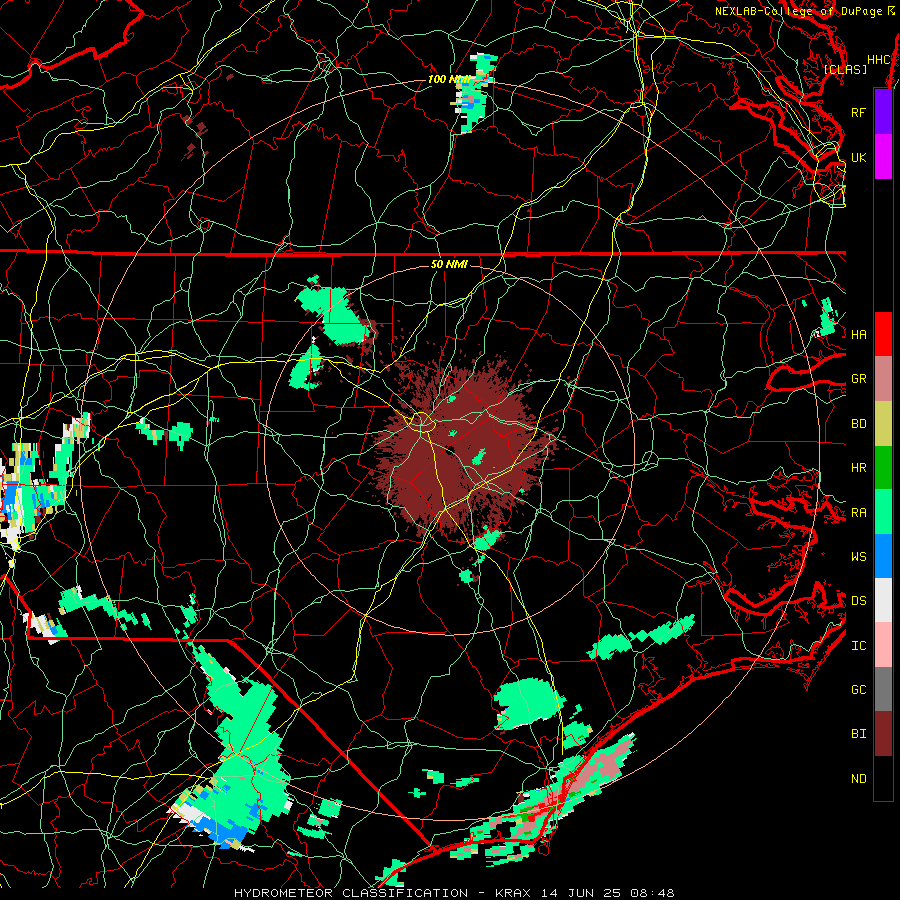Click the BI legend label
900x900 pixels.
pos(858,734)
